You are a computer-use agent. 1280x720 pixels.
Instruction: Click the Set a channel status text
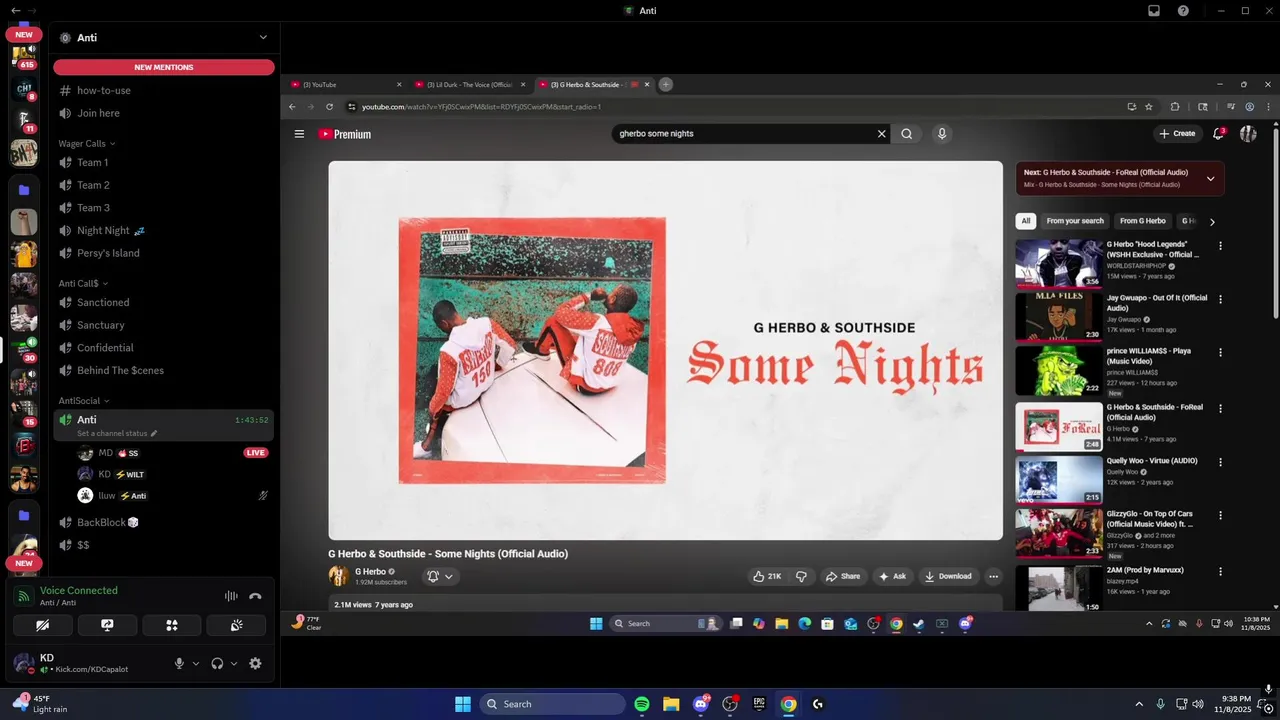(x=112, y=434)
